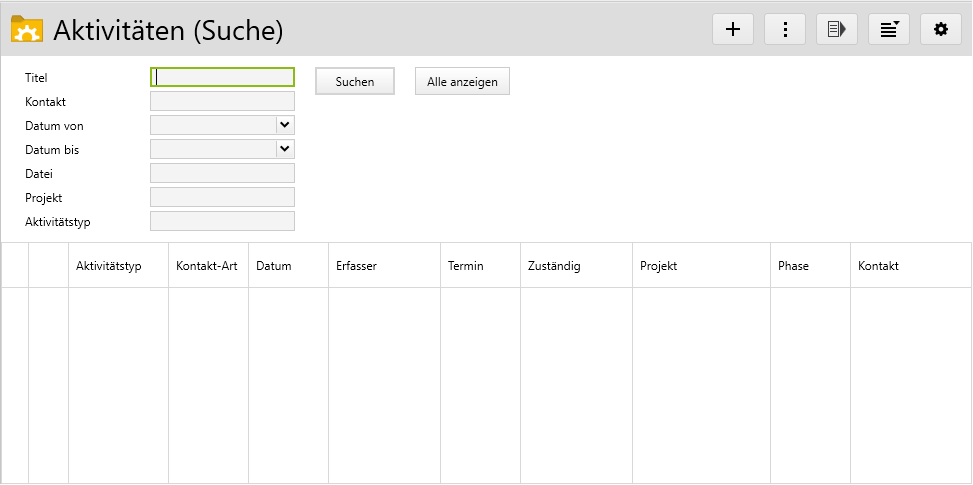Expand the Datum bis dropdown

pos(285,149)
